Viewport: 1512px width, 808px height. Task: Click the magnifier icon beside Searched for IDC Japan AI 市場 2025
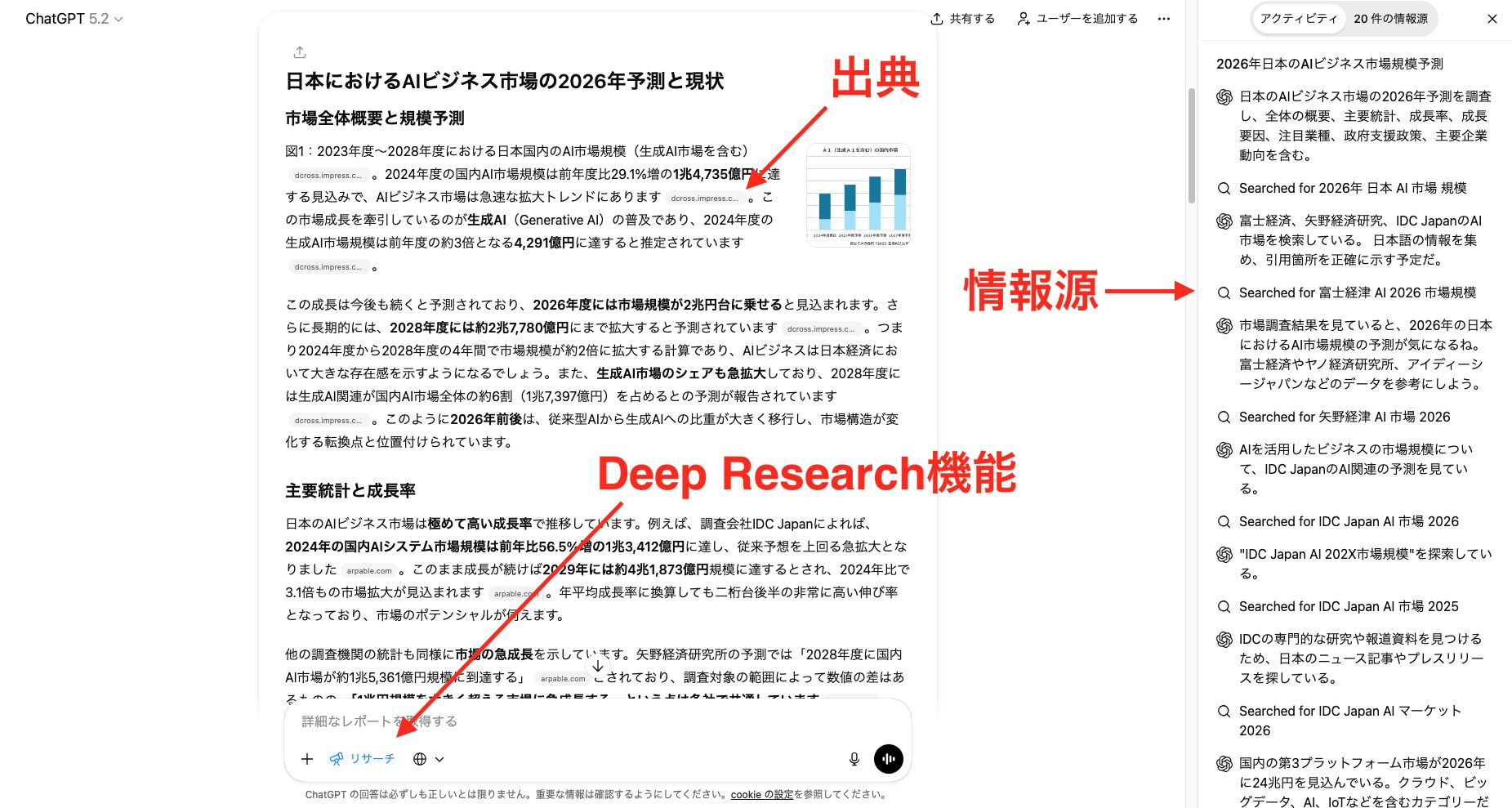(1224, 606)
